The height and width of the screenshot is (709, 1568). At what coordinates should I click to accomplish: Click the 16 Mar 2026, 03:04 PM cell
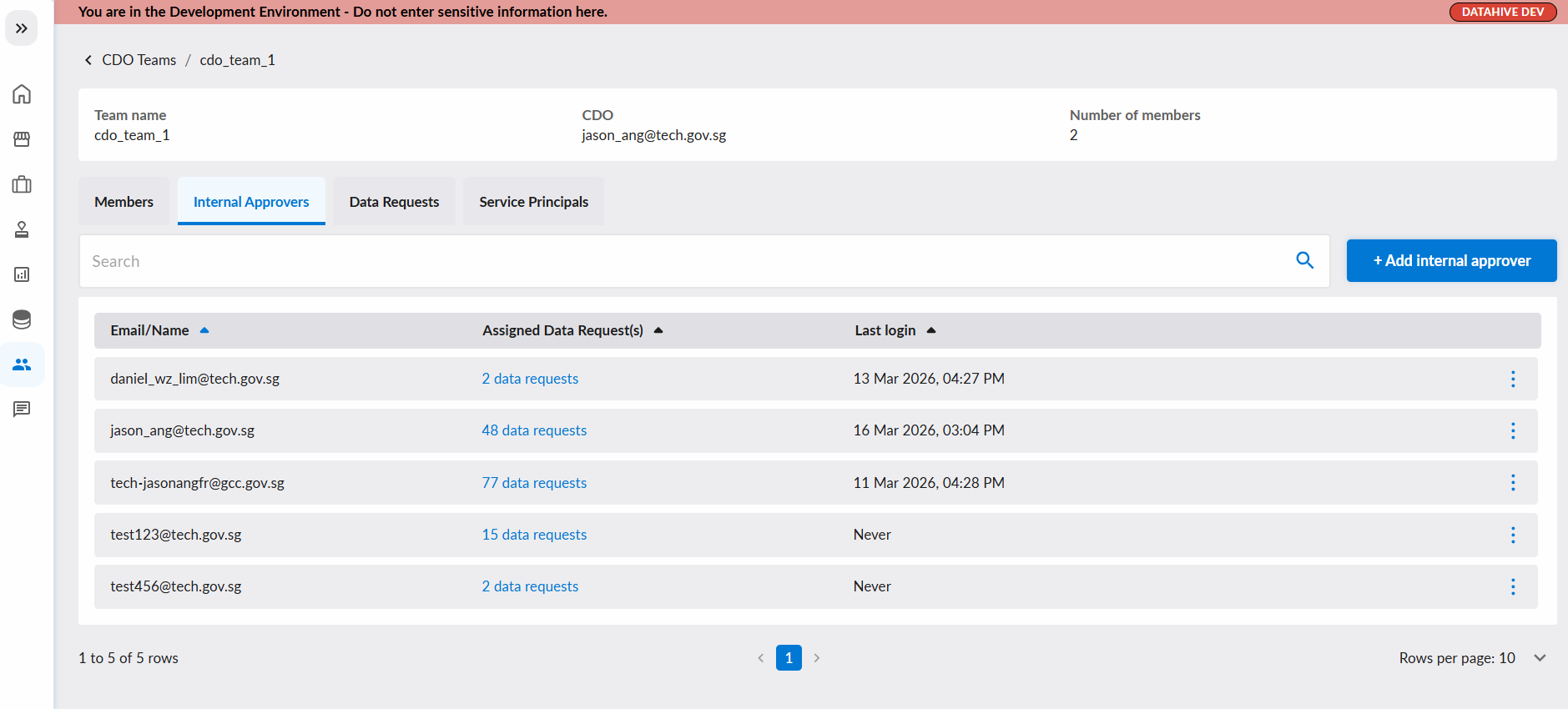click(x=929, y=430)
